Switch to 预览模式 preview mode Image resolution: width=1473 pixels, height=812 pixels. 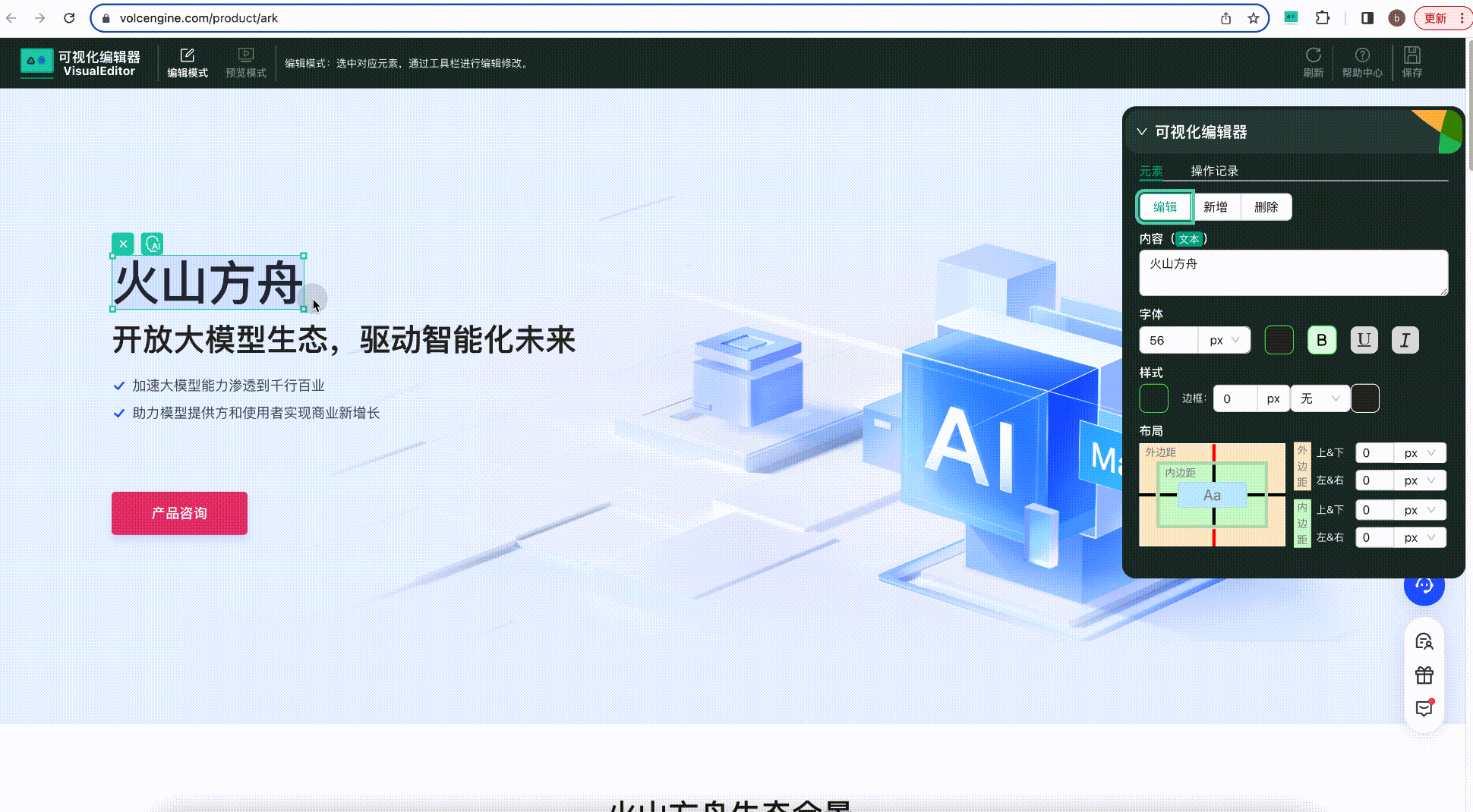click(246, 63)
